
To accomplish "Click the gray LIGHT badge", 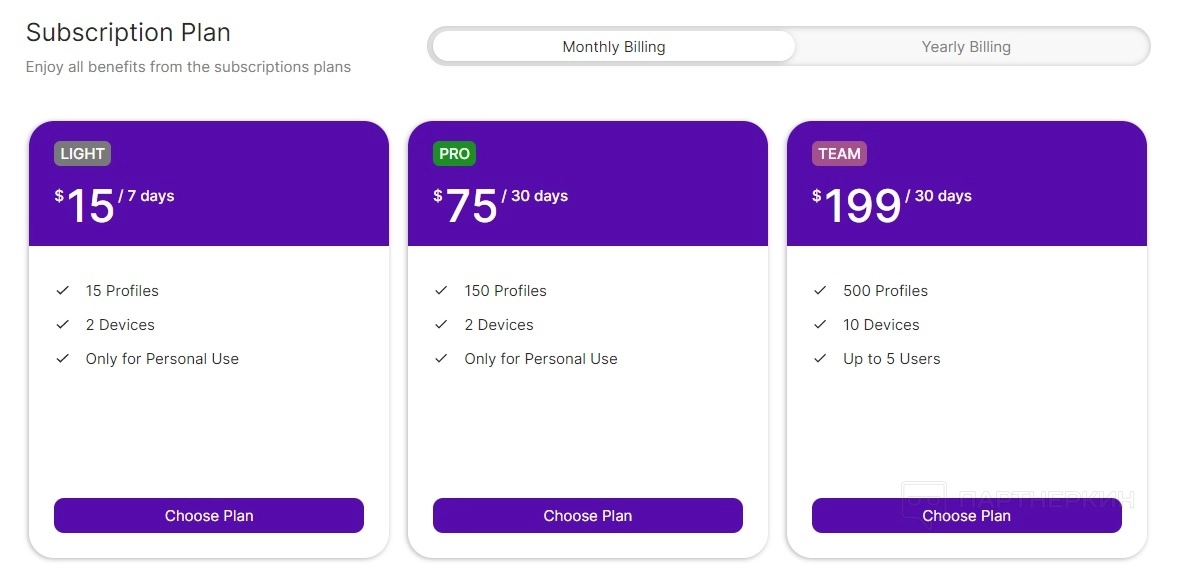I will pos(82,154).
